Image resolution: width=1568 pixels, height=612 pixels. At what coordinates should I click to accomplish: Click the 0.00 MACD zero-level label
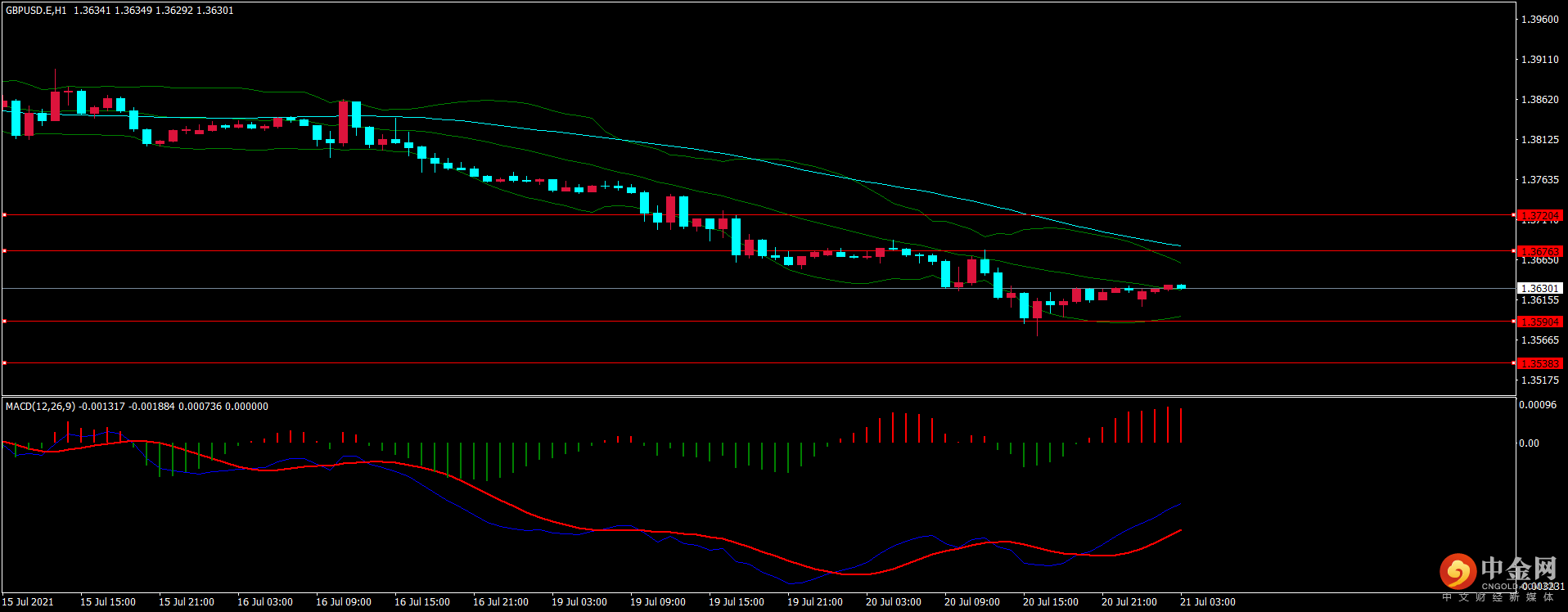pos(1529,443)
